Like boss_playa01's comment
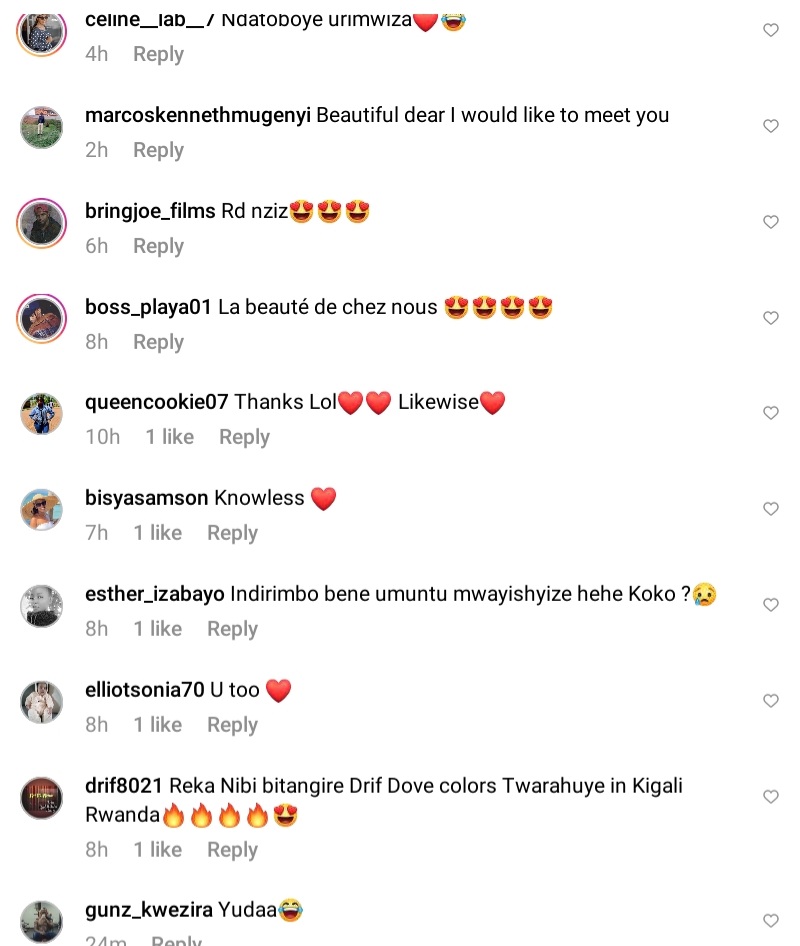The height and width of the screenshot is (946, 800). tap(771, 318)
